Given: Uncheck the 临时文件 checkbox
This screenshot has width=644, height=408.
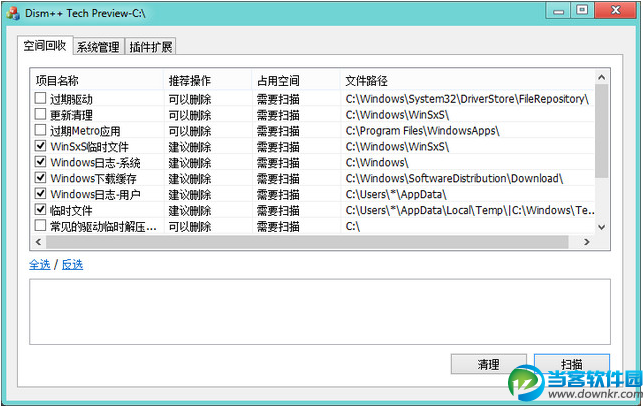Looking at the screenshot, I should click(40, 210).
